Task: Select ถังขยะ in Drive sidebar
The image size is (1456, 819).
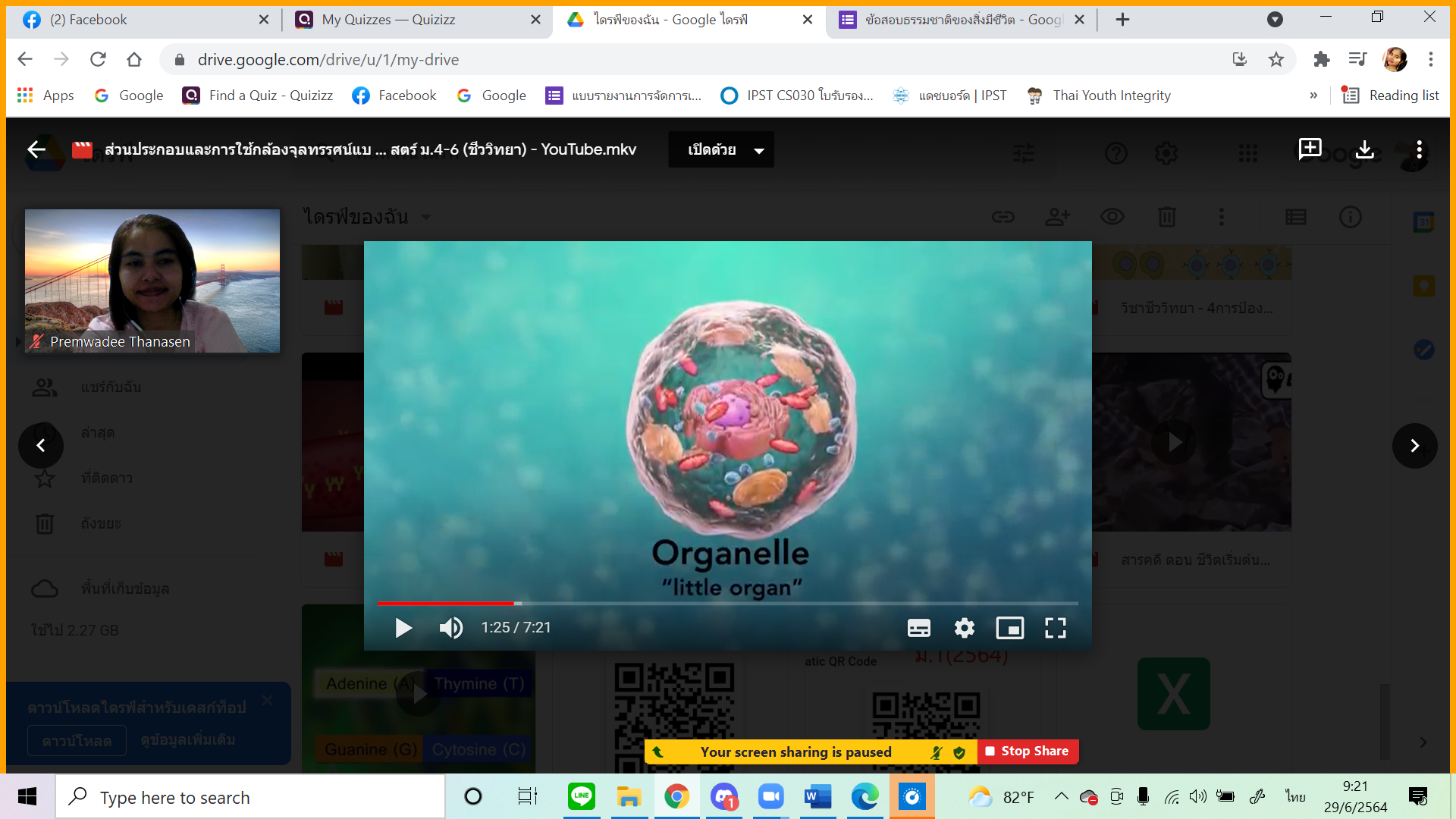Action: pos(101,524)
